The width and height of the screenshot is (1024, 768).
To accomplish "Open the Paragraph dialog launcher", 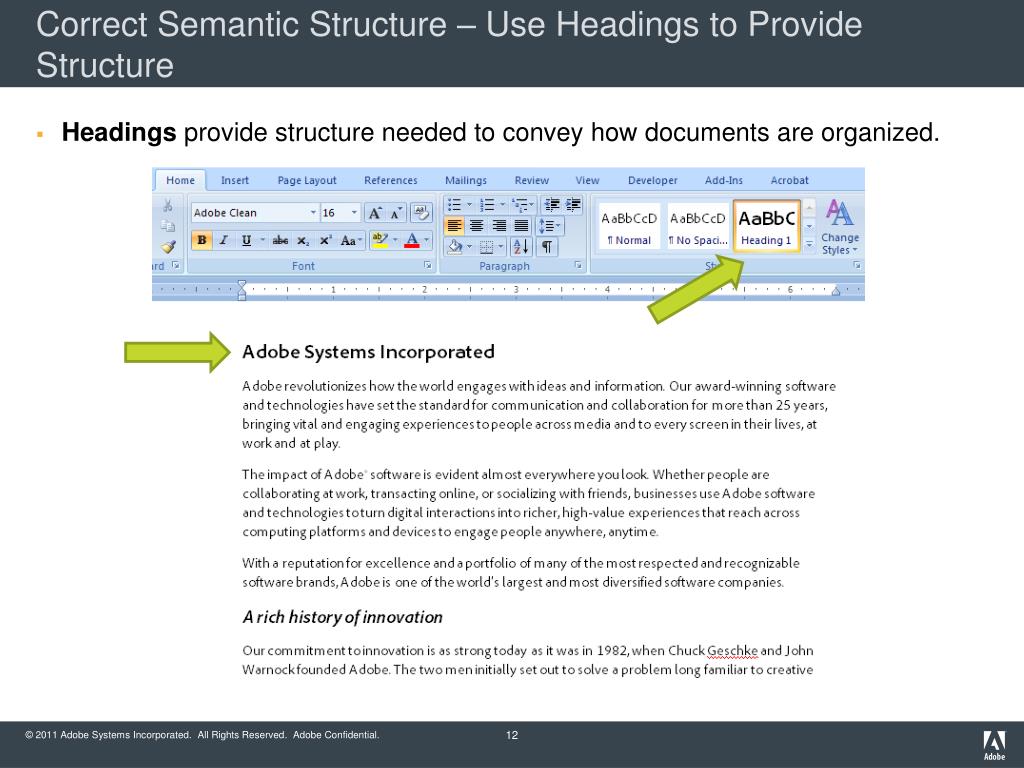I will tap(578, 265).
